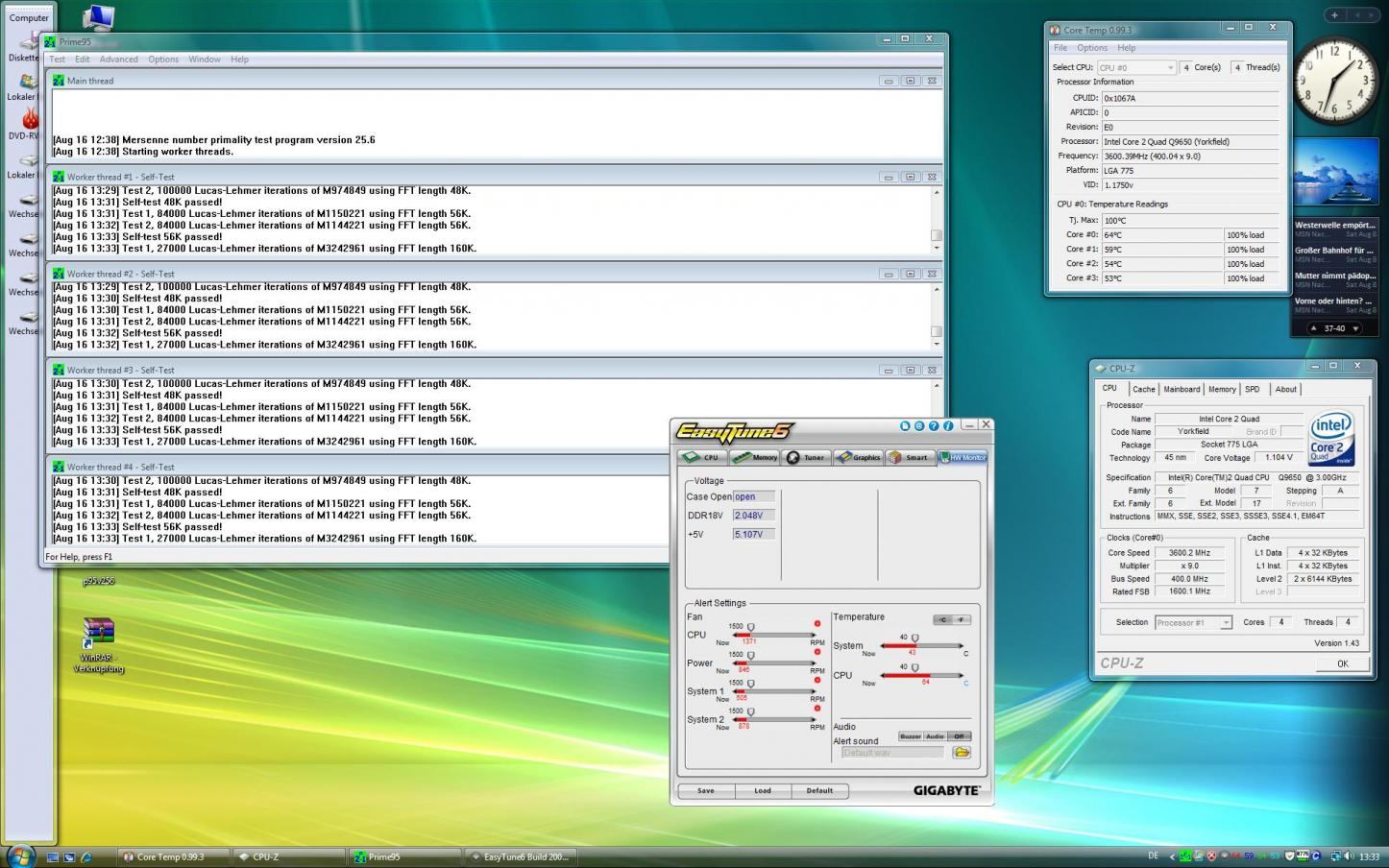The height and width of the screenshot is (868, 1389).
Task: Open the Tuner tab in EasyTune6
Action: tap(806, 457)
